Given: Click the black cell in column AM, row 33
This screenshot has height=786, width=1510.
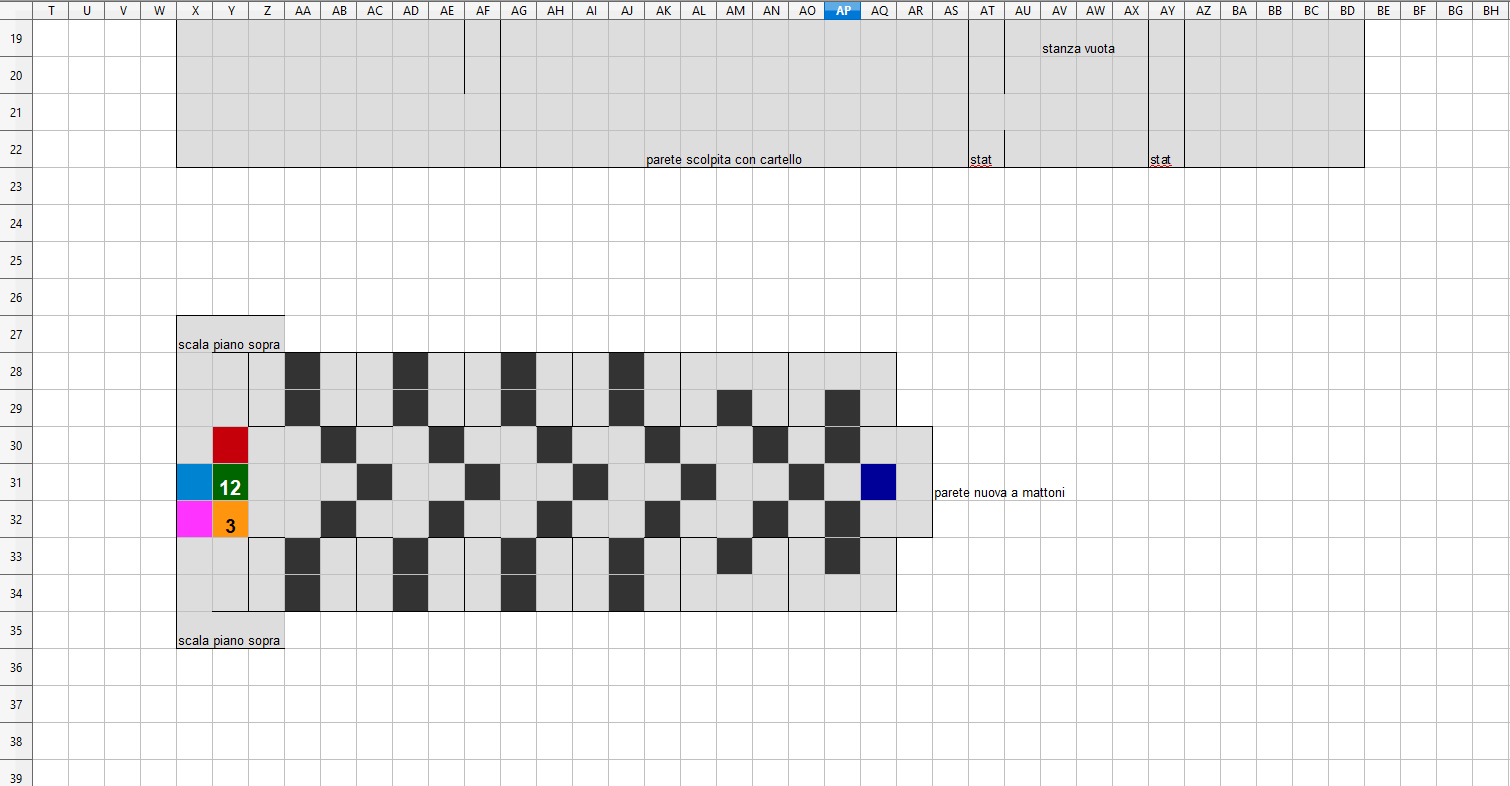Looking at the screenshot, I should click(734, 556).
